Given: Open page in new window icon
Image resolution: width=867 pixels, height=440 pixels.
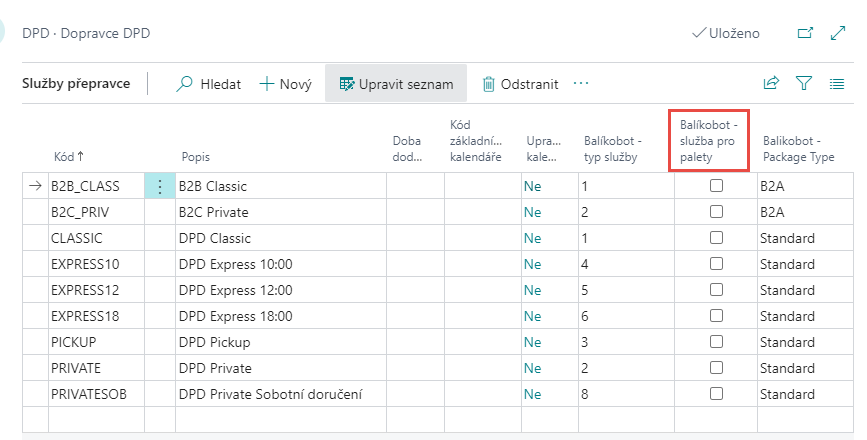Looking at the screenshot, I should (x=804, y=33).
